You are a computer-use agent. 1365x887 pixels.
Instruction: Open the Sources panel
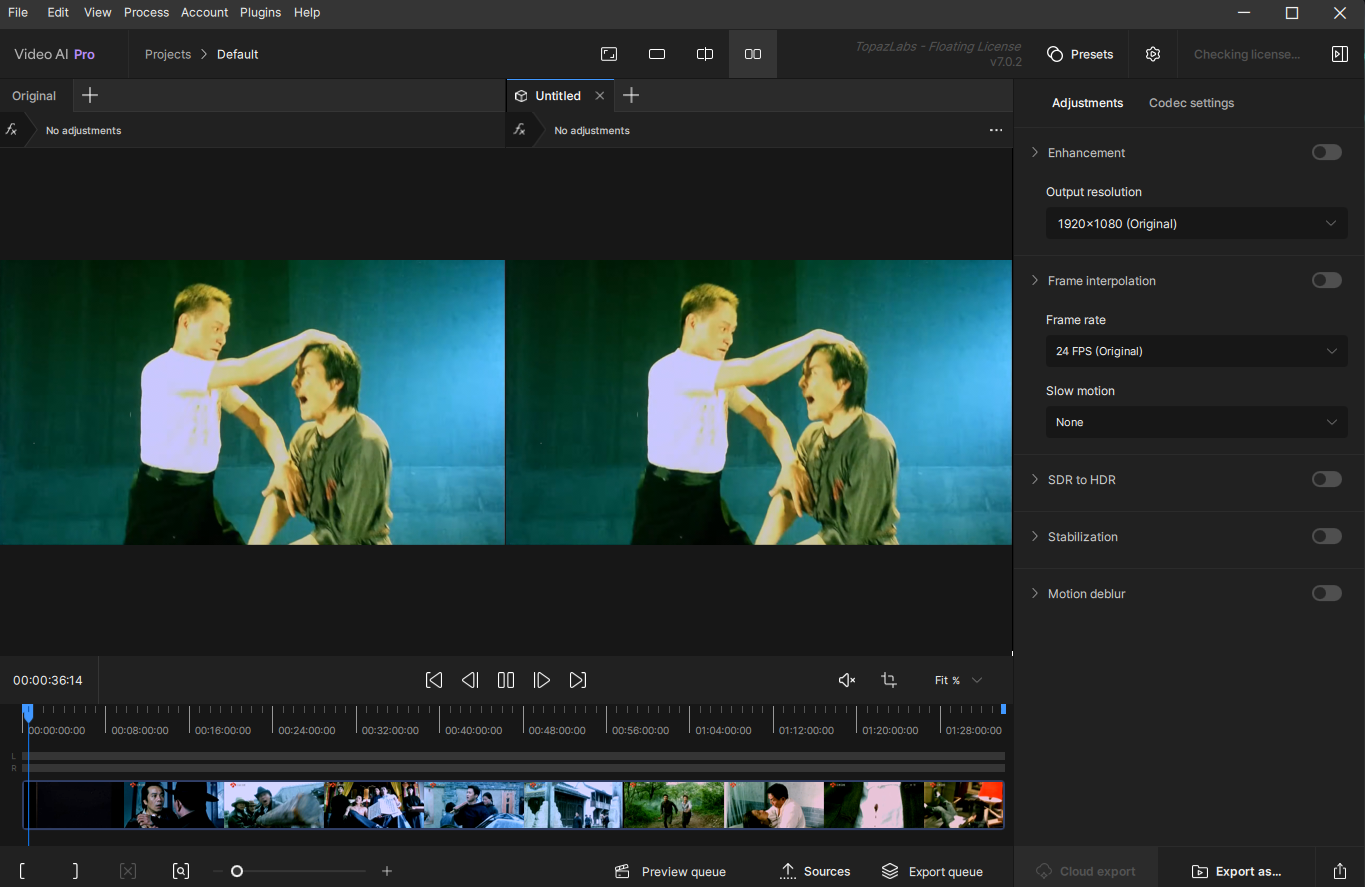pyautogui.click(x=815, y=871)
